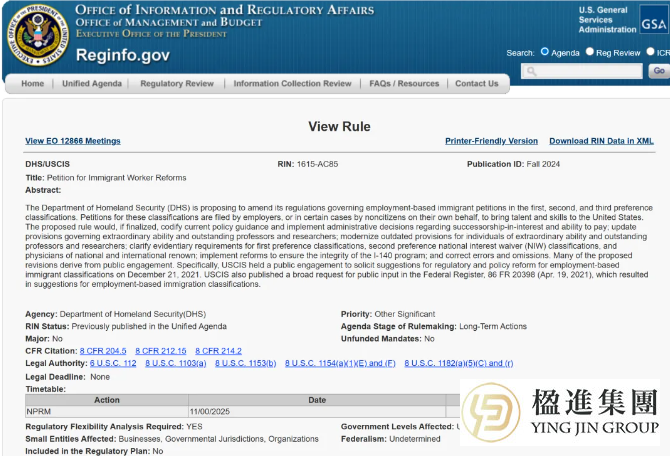670x456 pixels.
Task: Download RIN Data in XML
Action: tap(601, 141)
